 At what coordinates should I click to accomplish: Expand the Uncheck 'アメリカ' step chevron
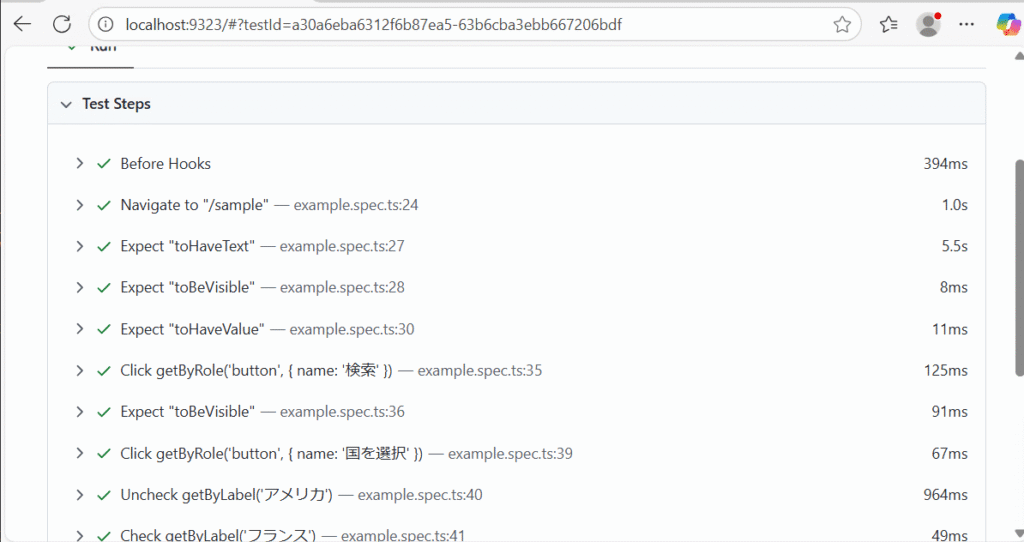80,495
